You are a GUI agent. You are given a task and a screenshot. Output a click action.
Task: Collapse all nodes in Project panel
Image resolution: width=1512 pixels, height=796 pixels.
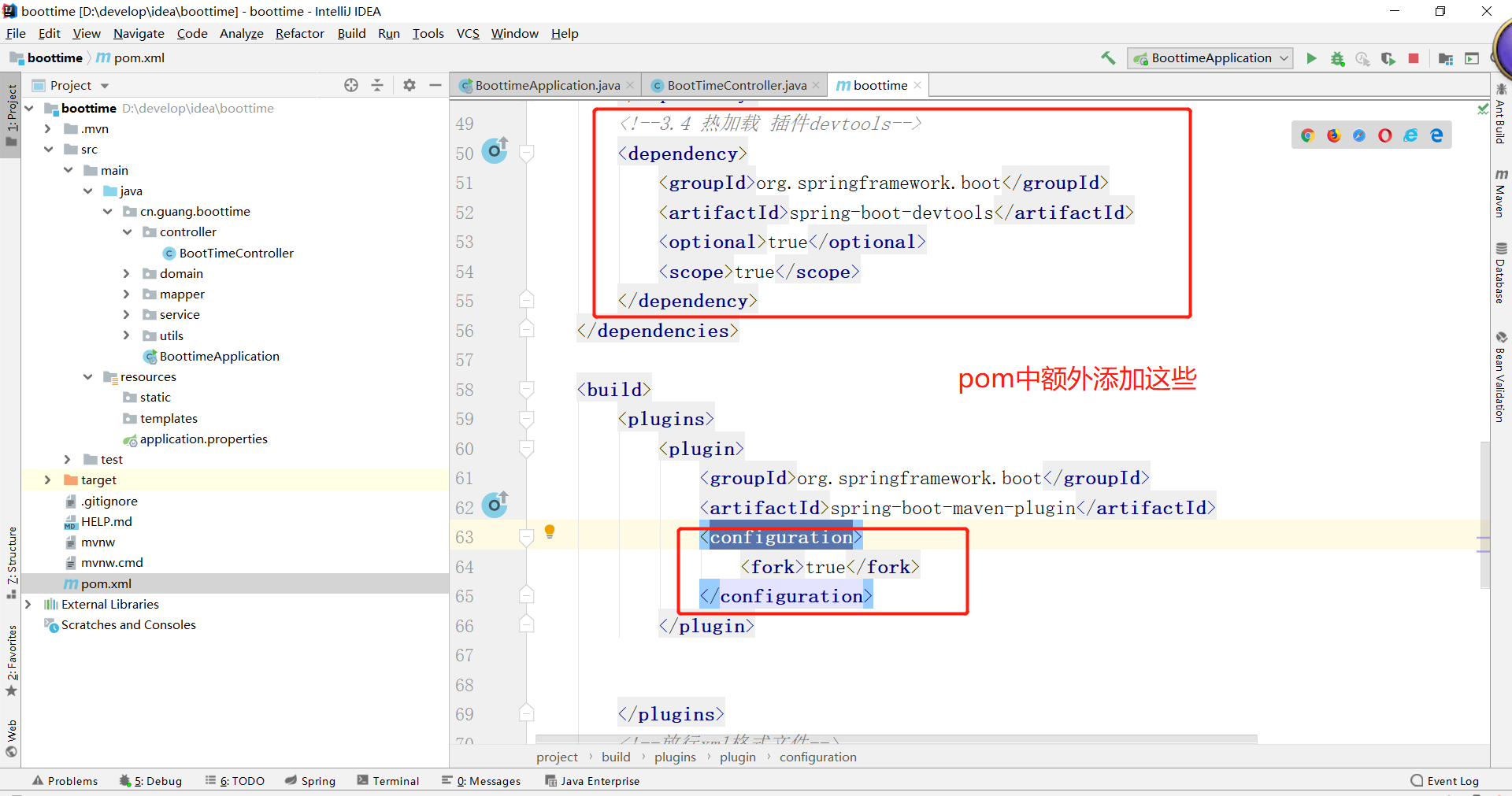click(377, 85)
